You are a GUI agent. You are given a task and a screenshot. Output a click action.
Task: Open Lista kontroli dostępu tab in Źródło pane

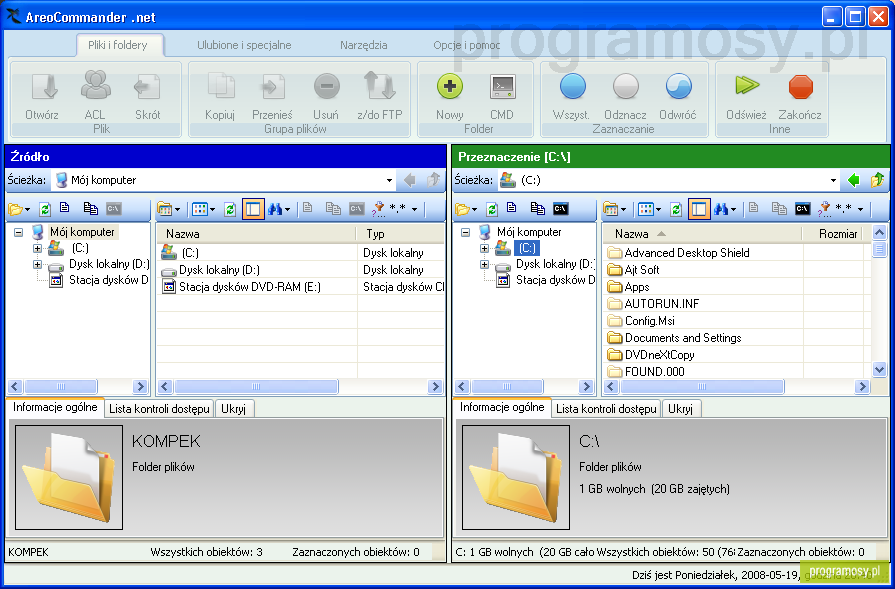[160, 409]
